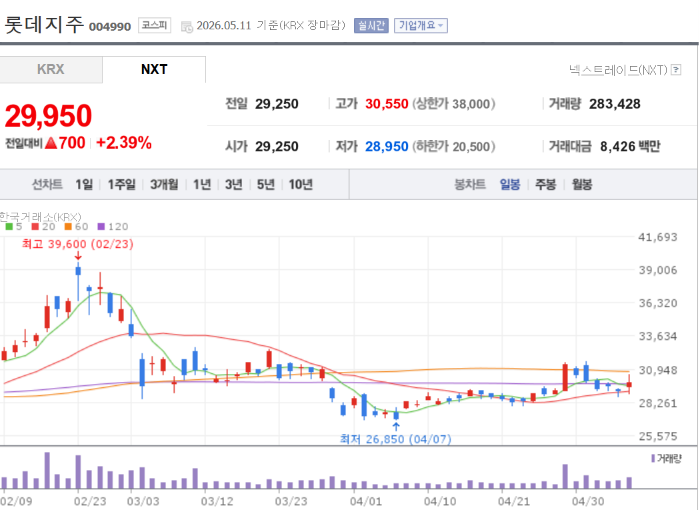Click the 04/30 date on the chart axis

[588, 501]
